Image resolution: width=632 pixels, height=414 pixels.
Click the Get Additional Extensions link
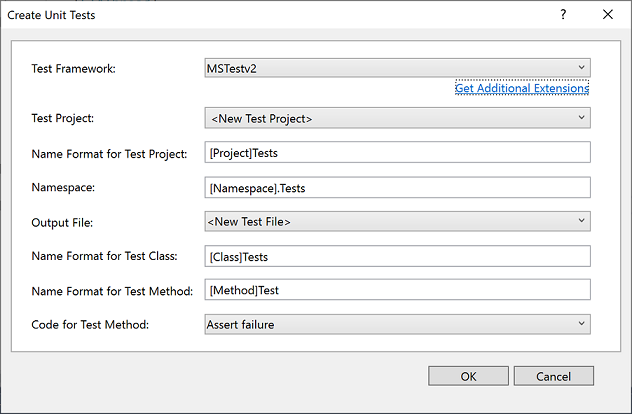pos(522,88)
